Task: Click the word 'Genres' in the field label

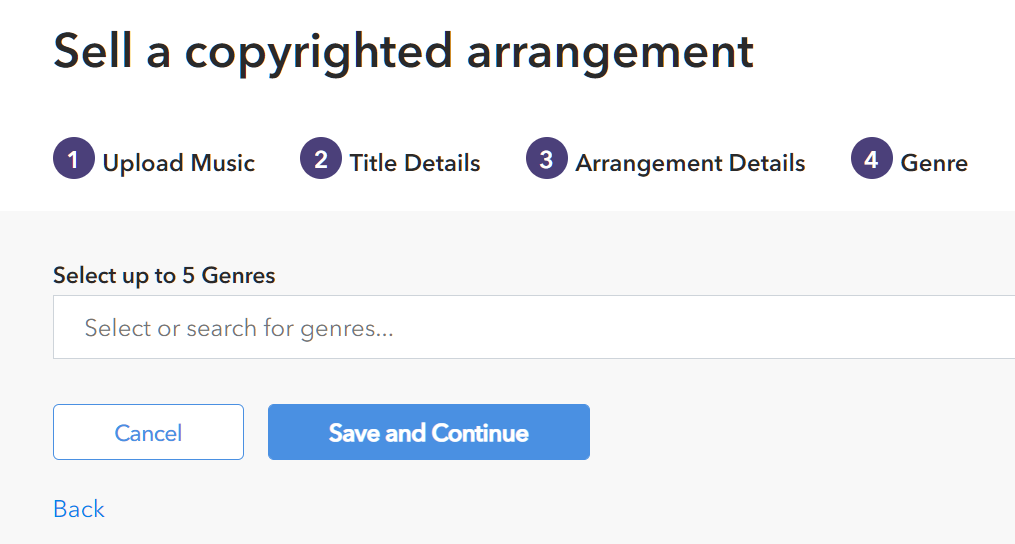Action: tap(238, 275)
